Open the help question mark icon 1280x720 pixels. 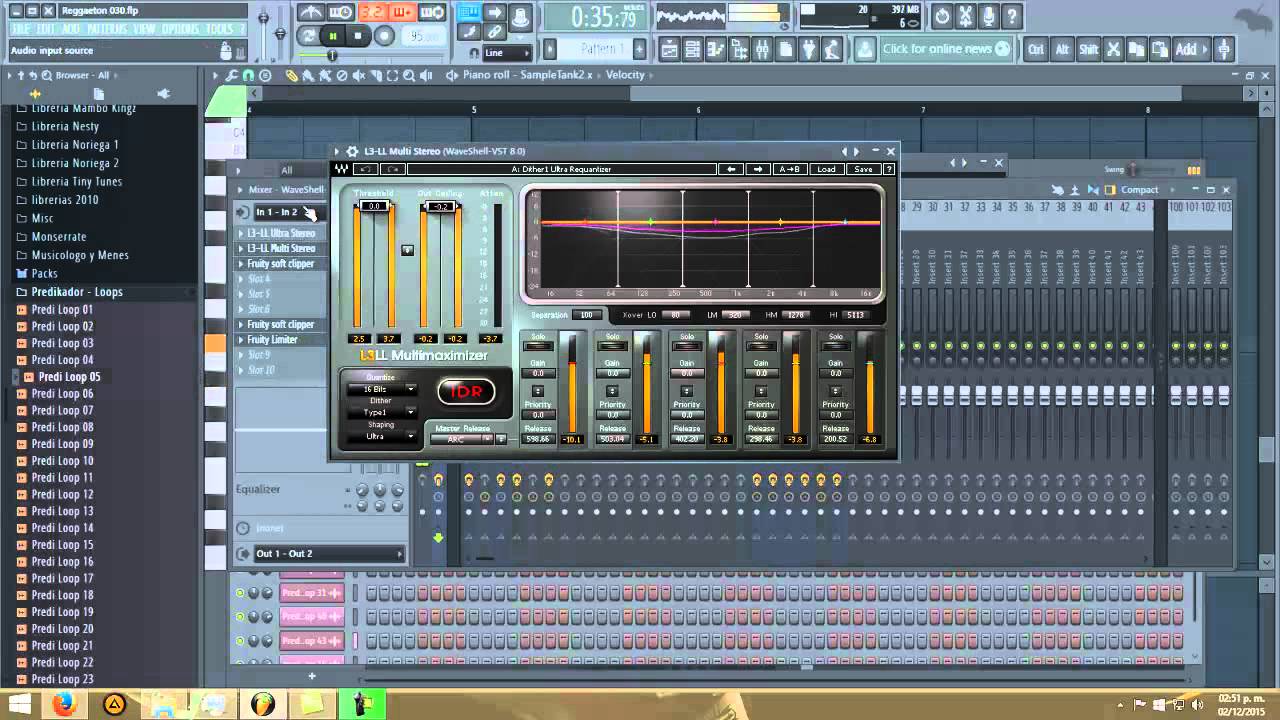pyautogui.click(x=1012, y=16)
